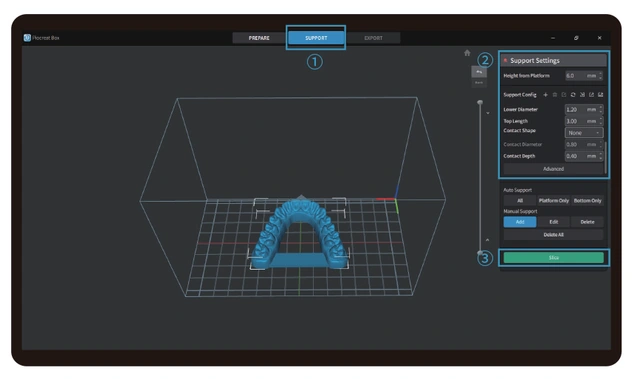The width and height of the screenshot is (640, 379).
Task: Choose Platform Only auto support
Action: [553, 201]
